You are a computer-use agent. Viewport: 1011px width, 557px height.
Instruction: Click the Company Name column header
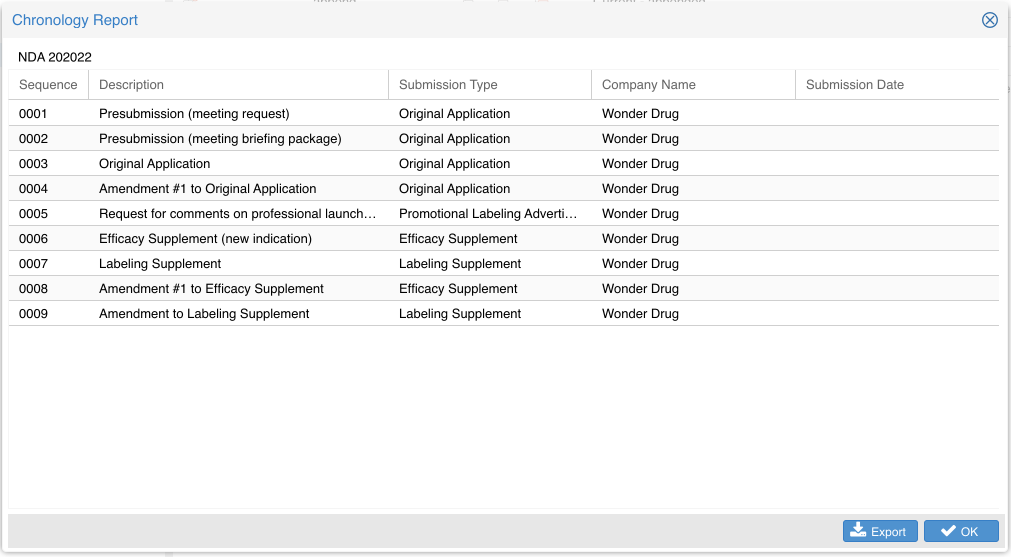[x=648, y=85]
